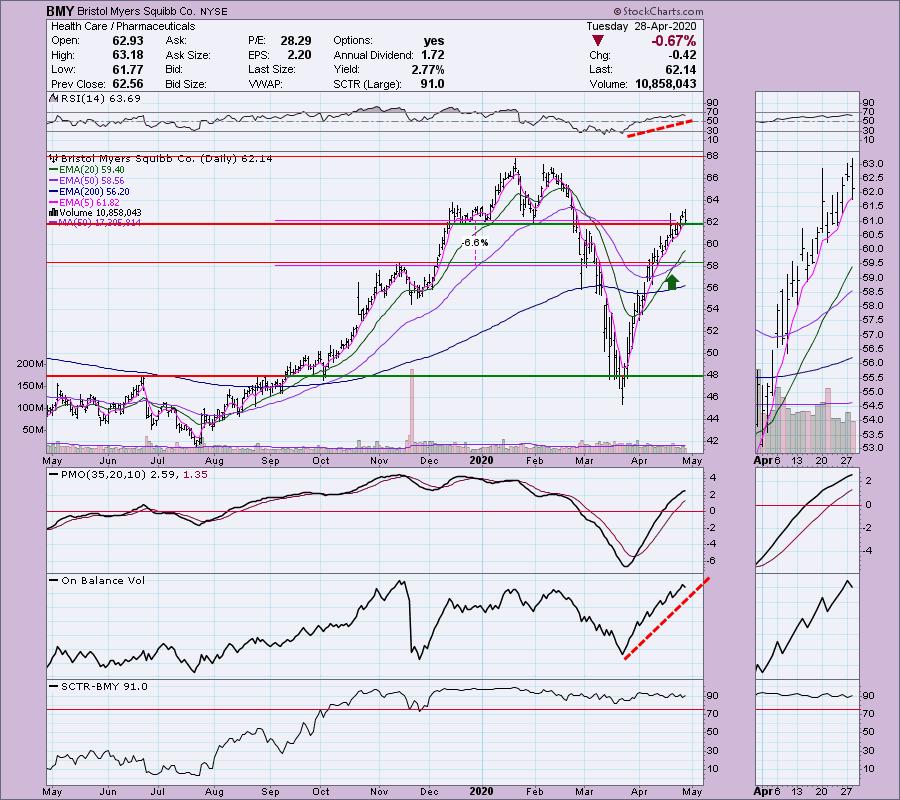The width and height of the screenshot is (900, 800).
Task: Click the '150M' volume axis label
Action: pos(30,386)
